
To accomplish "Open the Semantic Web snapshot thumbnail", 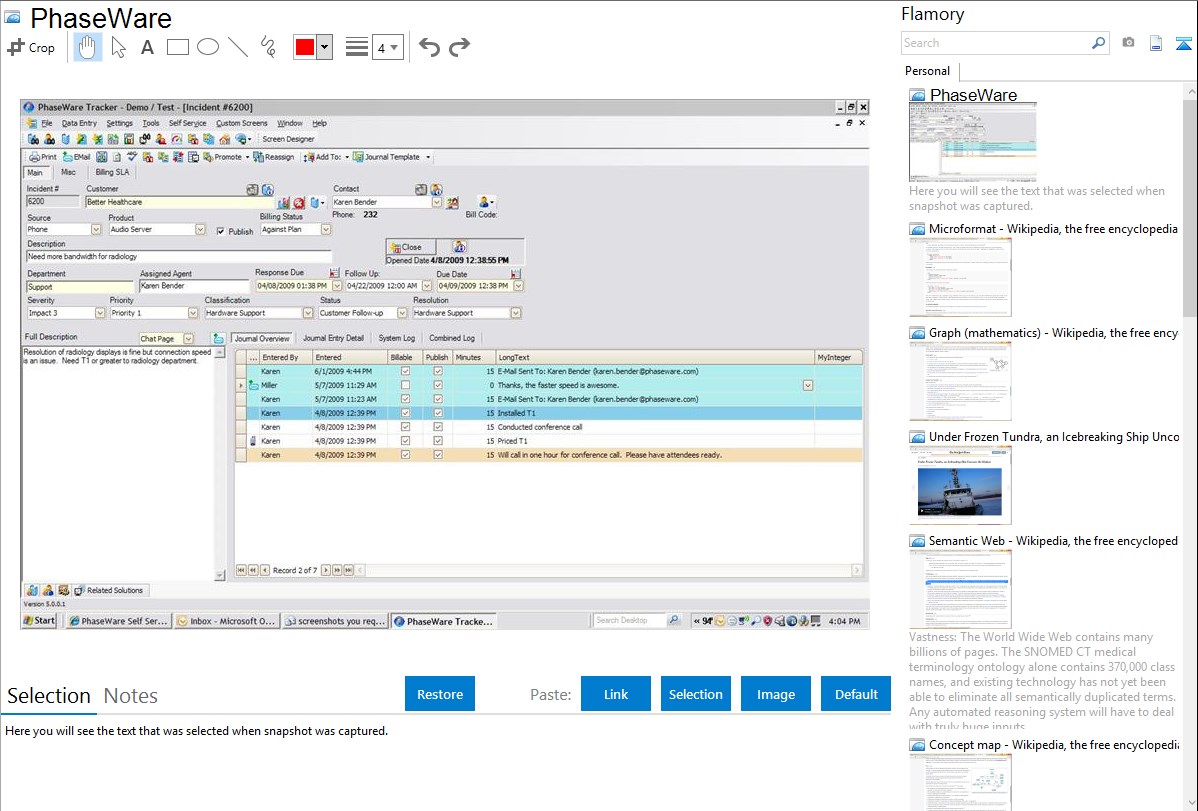I will (960, 589).
